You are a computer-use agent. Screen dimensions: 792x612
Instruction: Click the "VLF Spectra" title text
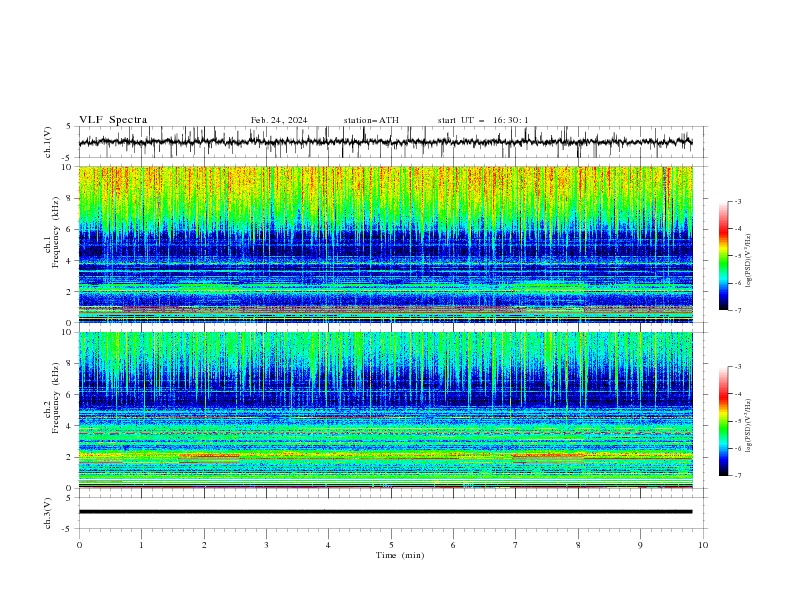click(x=113, y=120)
